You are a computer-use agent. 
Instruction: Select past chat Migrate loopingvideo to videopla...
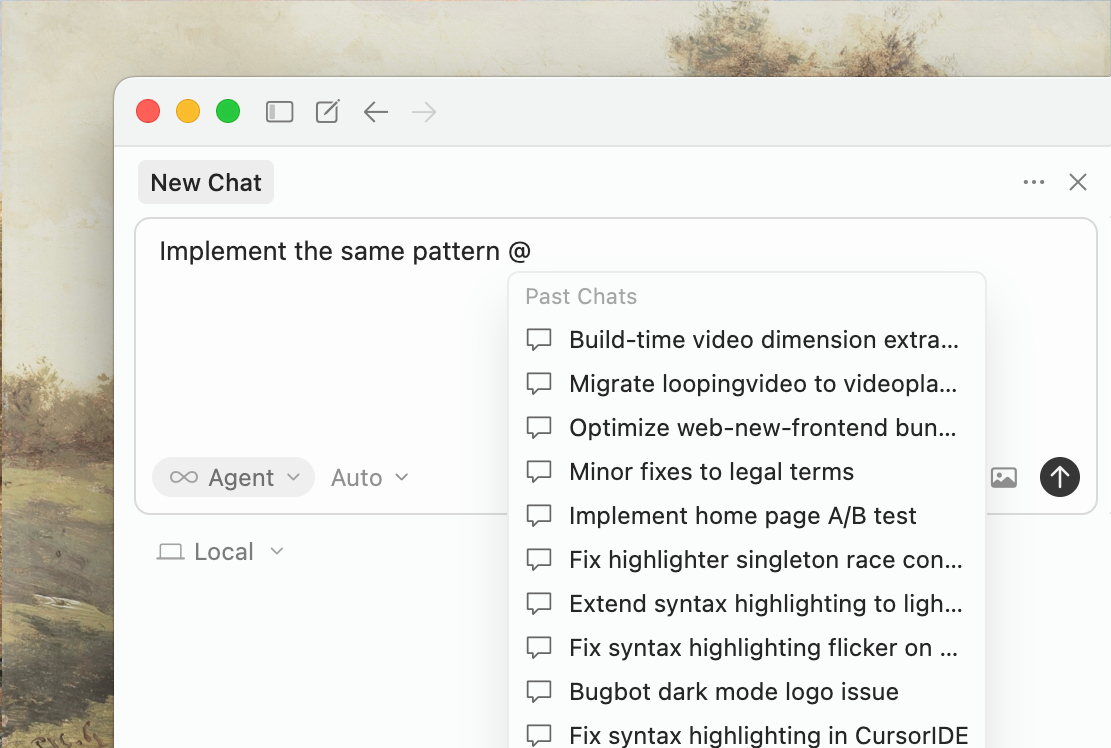coord(764,383)
